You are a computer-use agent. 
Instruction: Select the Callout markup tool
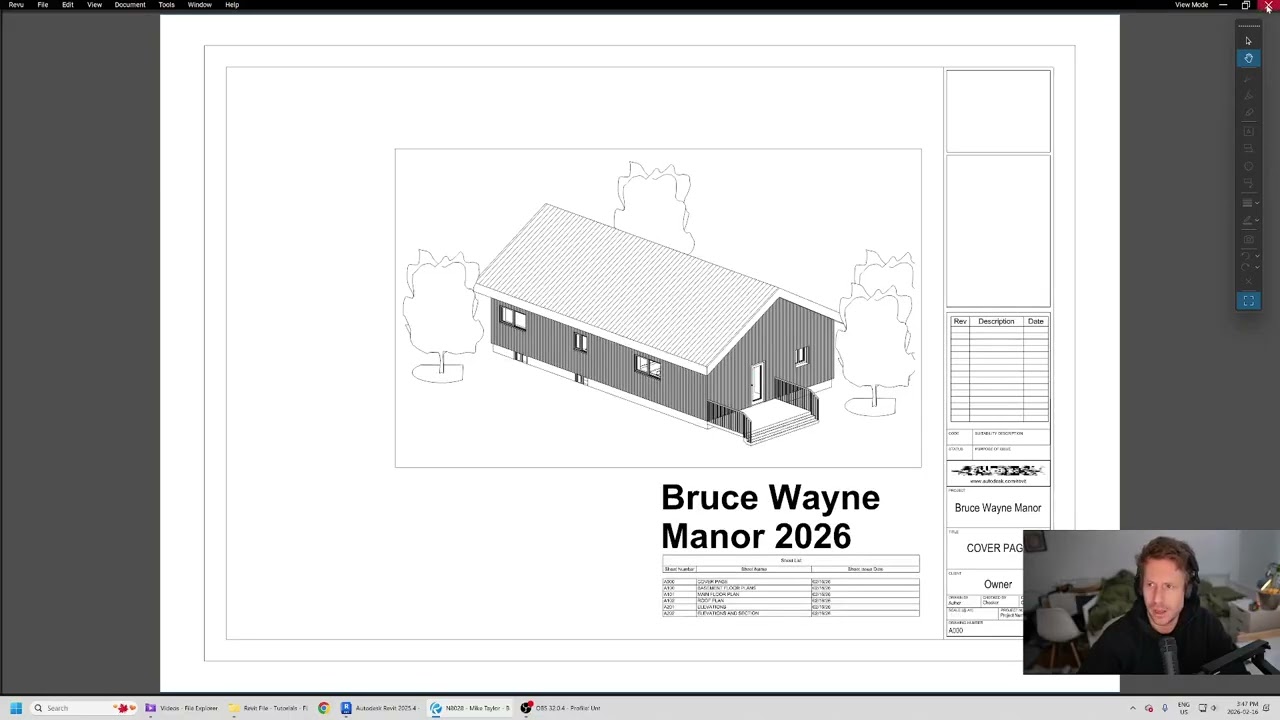point(1248,185)
